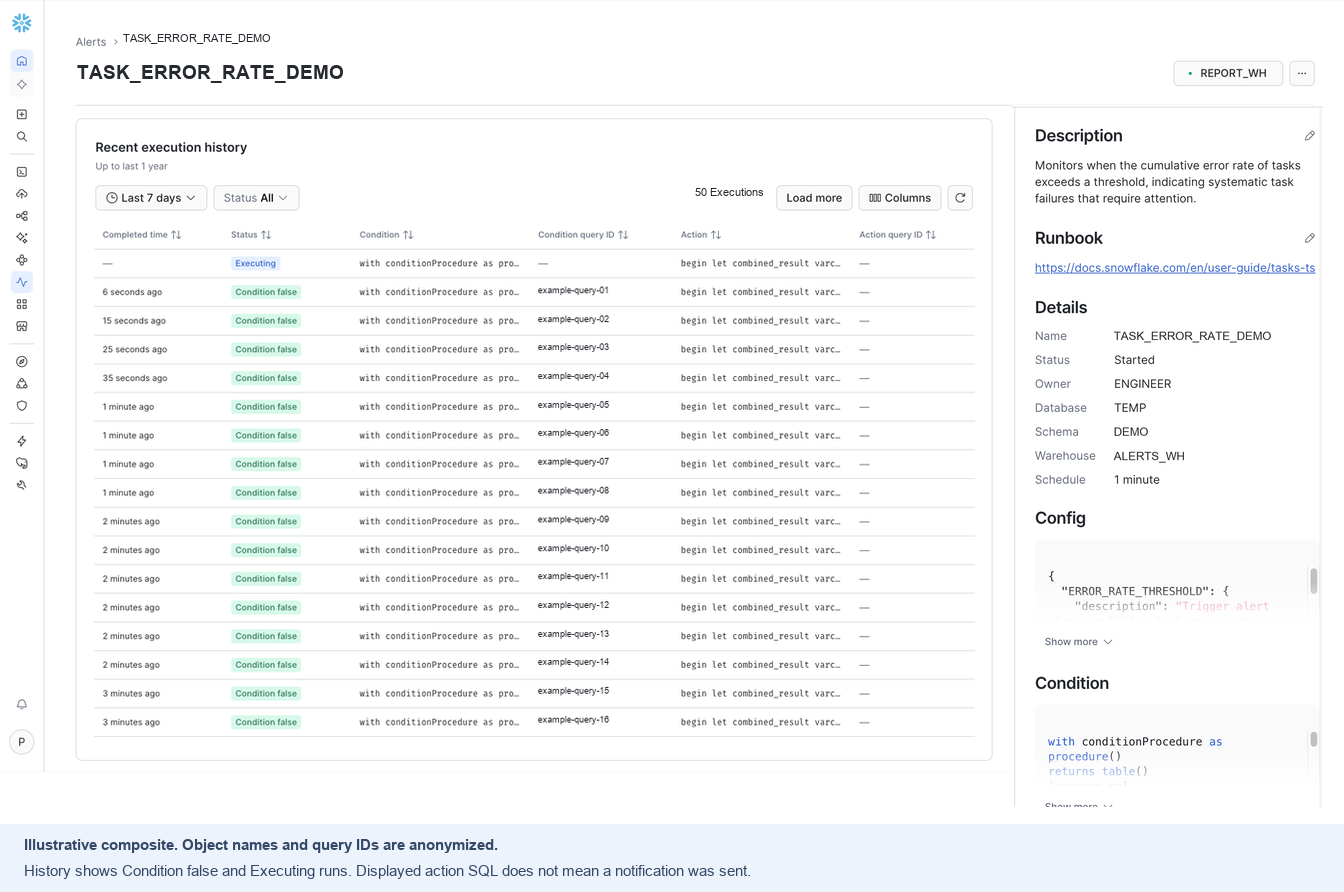Open the Status All filter dropdown
Screen dimensions: 1344x892
click(x=256, y=198)
